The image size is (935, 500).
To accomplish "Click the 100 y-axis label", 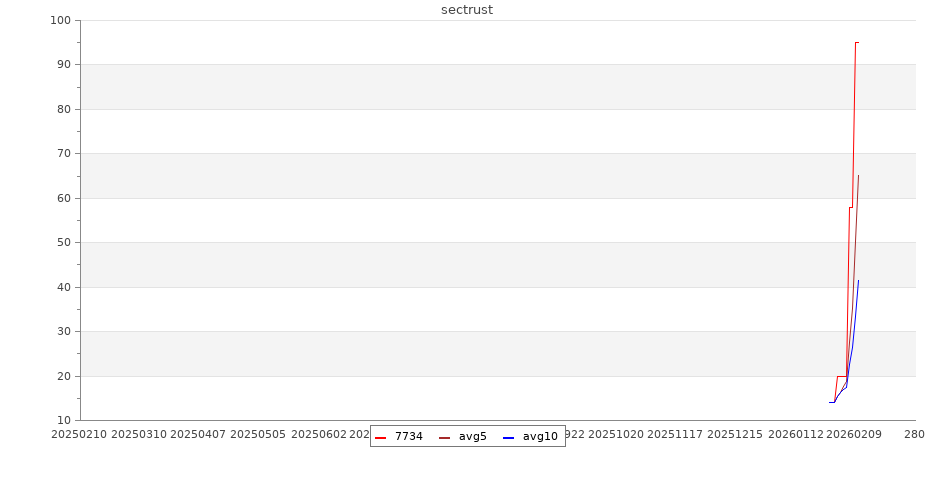I will click(61, 21).
